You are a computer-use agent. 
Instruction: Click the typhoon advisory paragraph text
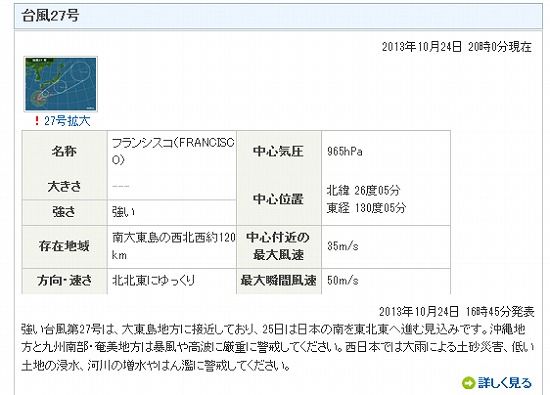pos(277,348)
